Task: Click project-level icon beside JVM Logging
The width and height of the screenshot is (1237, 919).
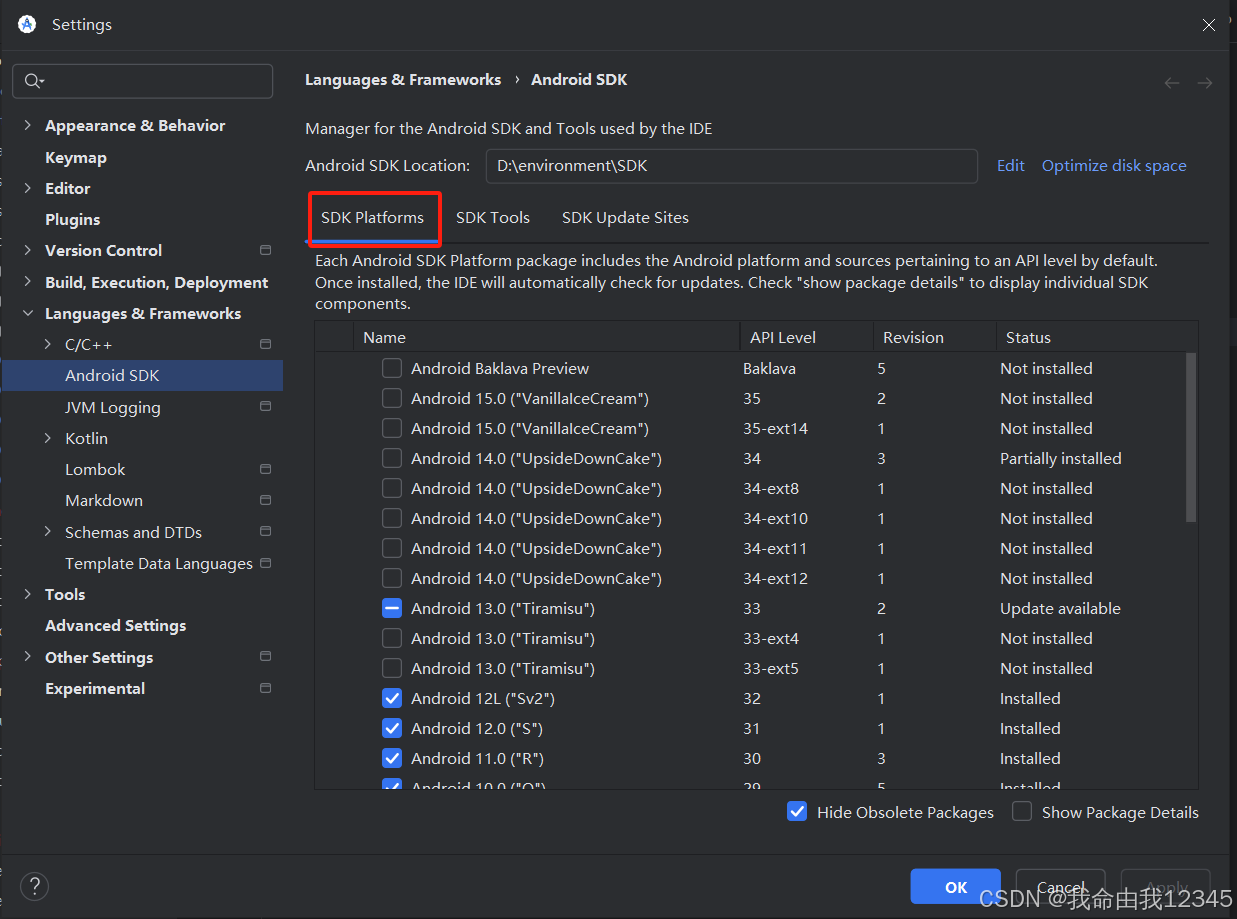Action: pos(265,407)
